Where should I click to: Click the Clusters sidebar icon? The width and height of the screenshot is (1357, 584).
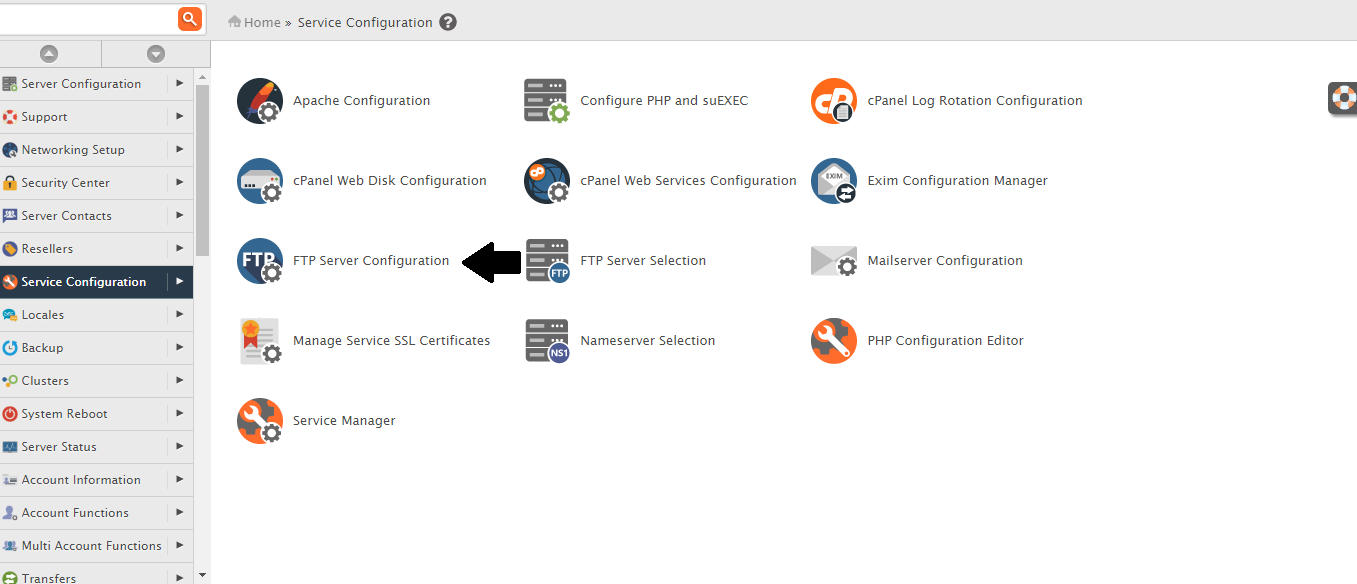[10, 381]
